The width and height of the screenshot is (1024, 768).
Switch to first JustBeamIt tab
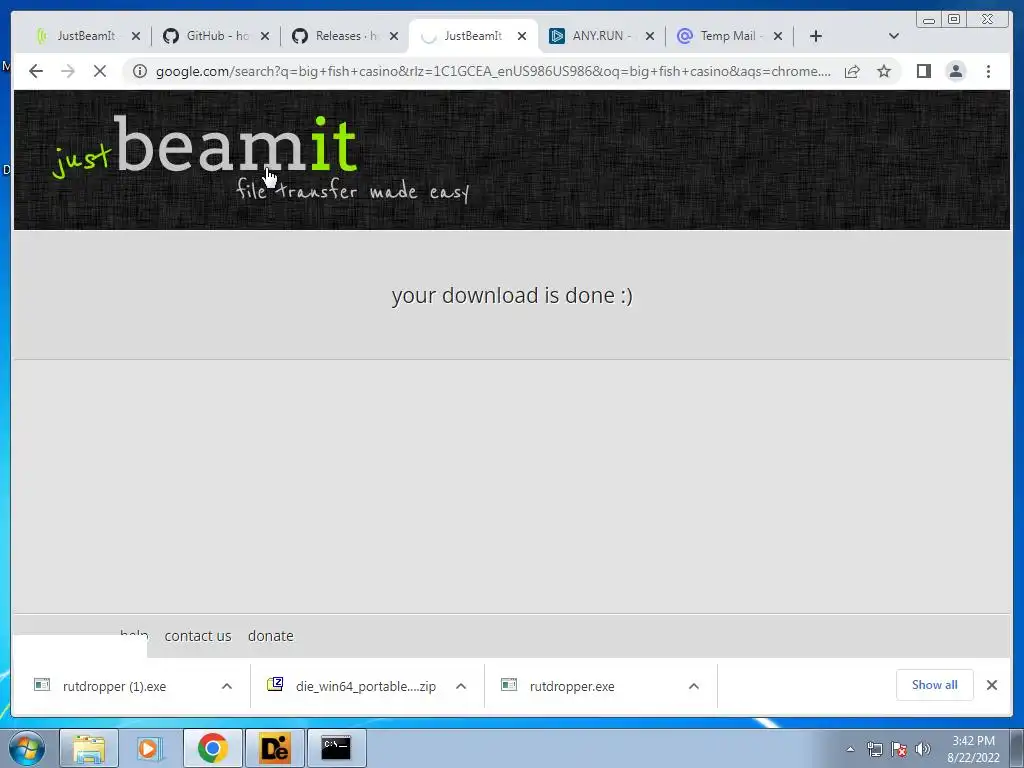click(x=76, y=36)
